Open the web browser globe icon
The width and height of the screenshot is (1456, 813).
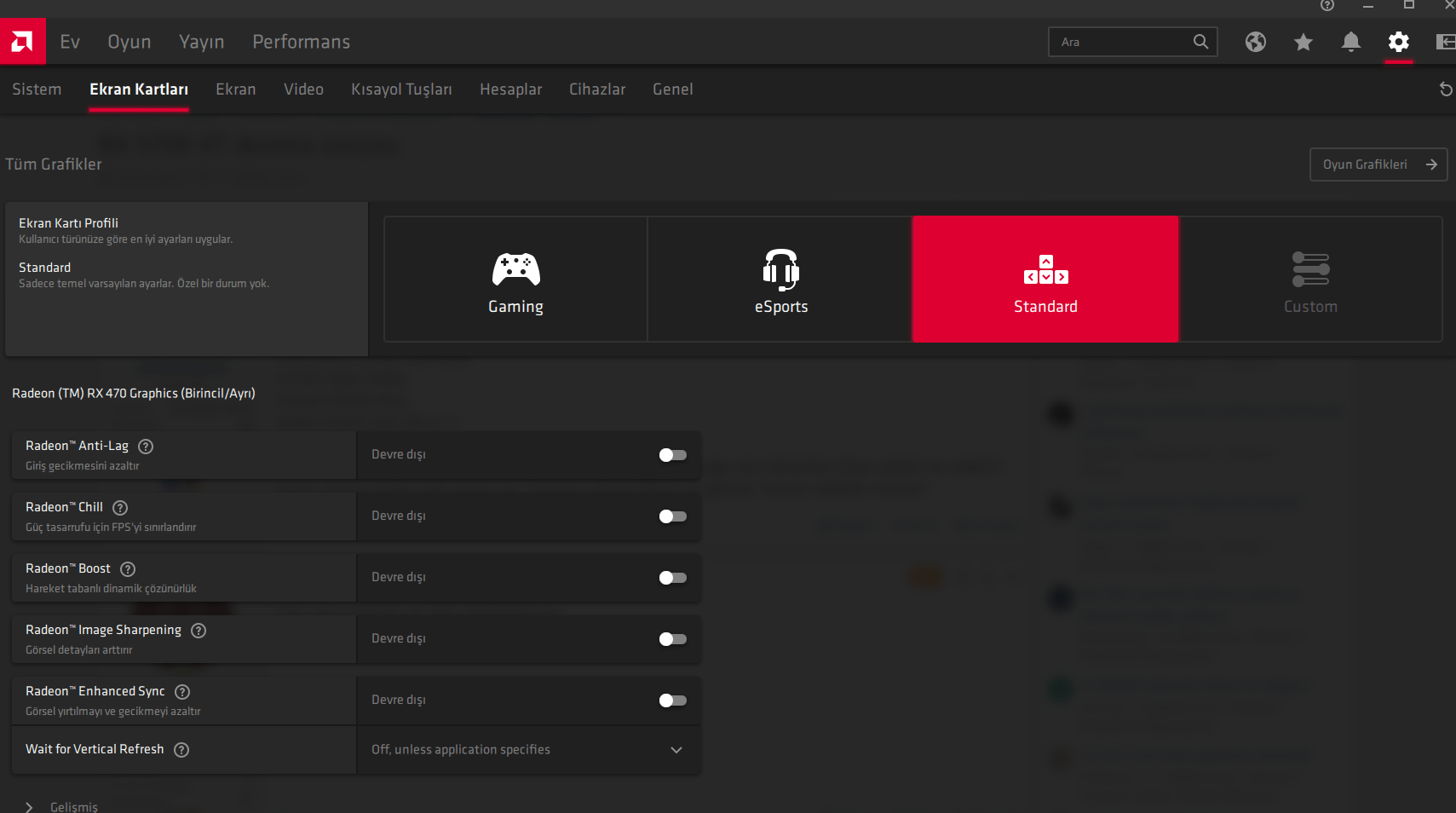click(x=1256, y=42)
